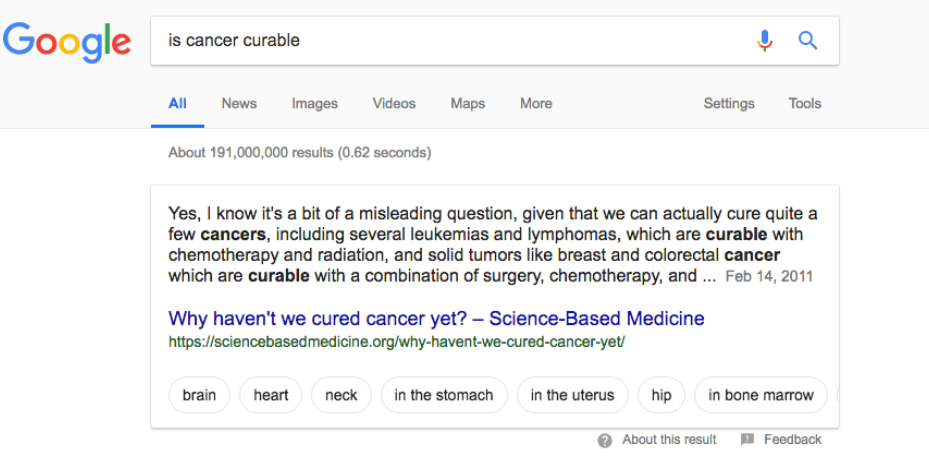929x459 pixels.
Task: Switch to the News tab
Action: 239,104
